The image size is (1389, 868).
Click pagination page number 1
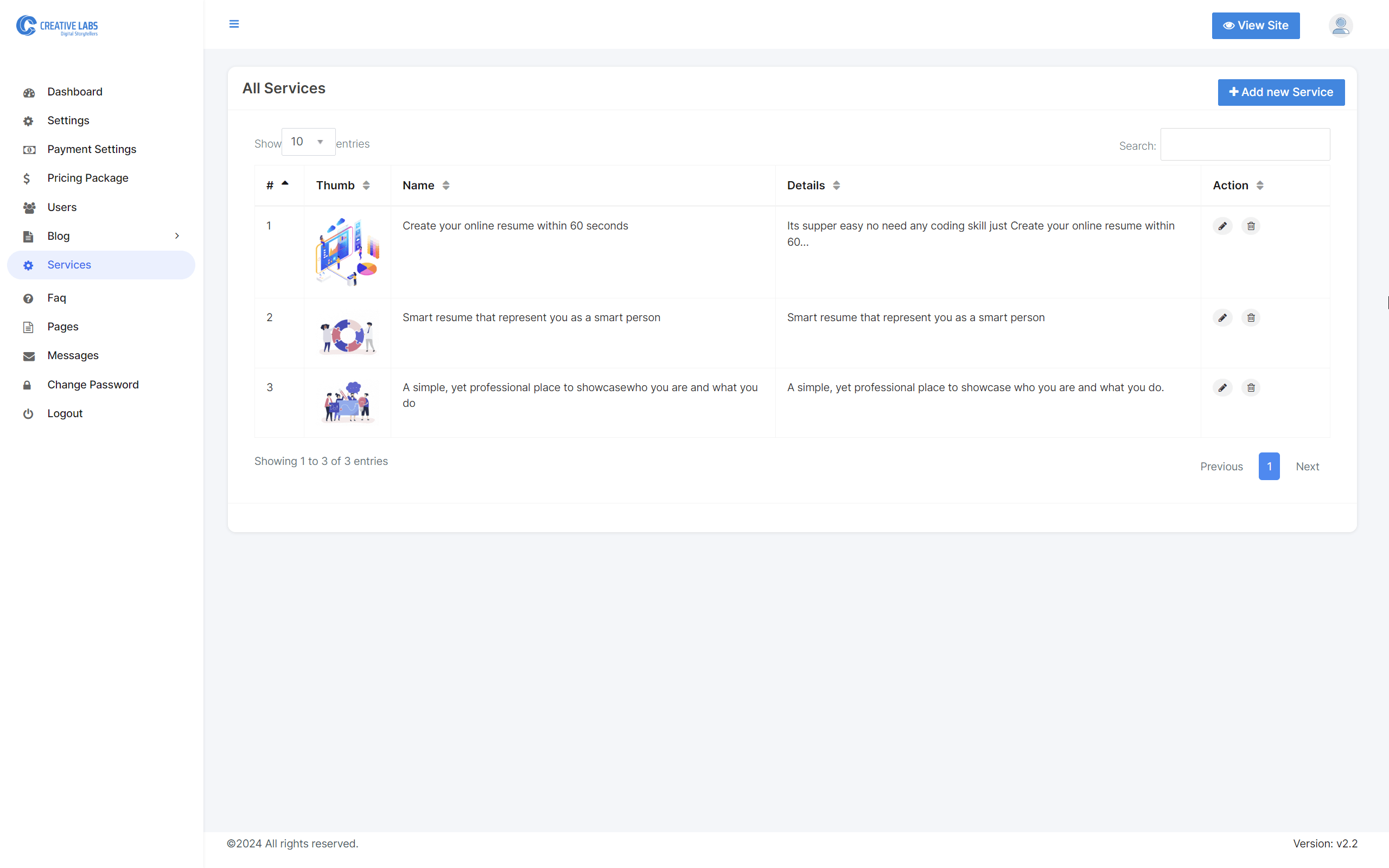click(1269, 466)
